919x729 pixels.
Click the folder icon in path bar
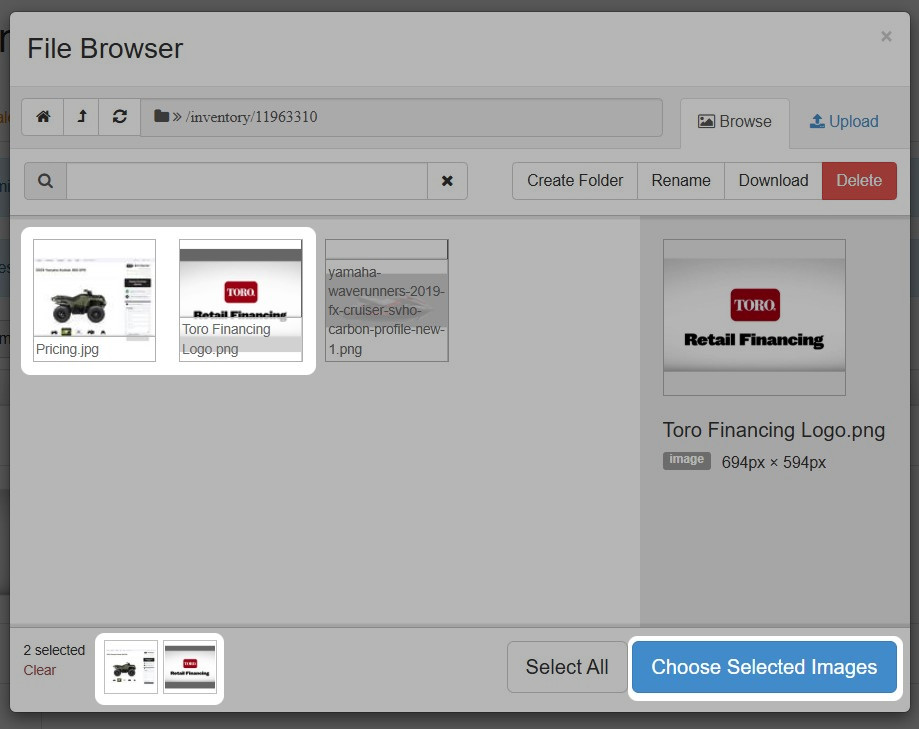pos(161,117)
